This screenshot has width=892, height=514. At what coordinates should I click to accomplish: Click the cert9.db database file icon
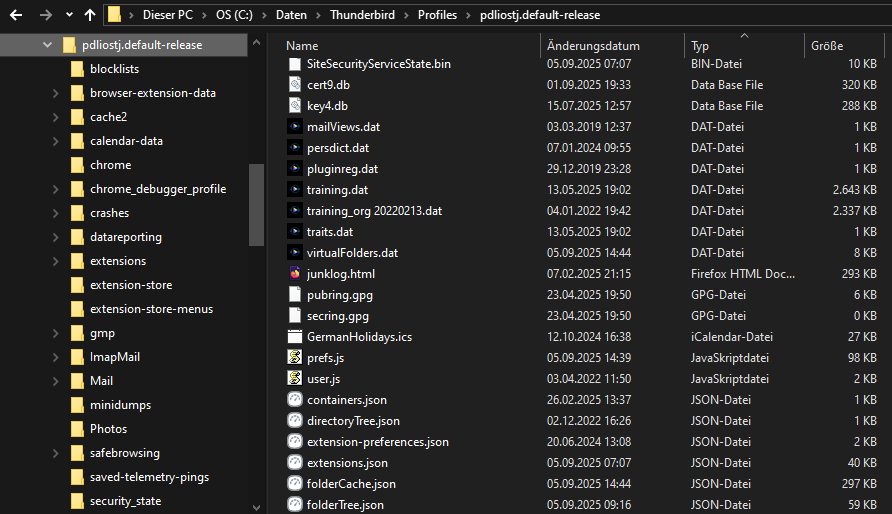(x=295, y=85)
